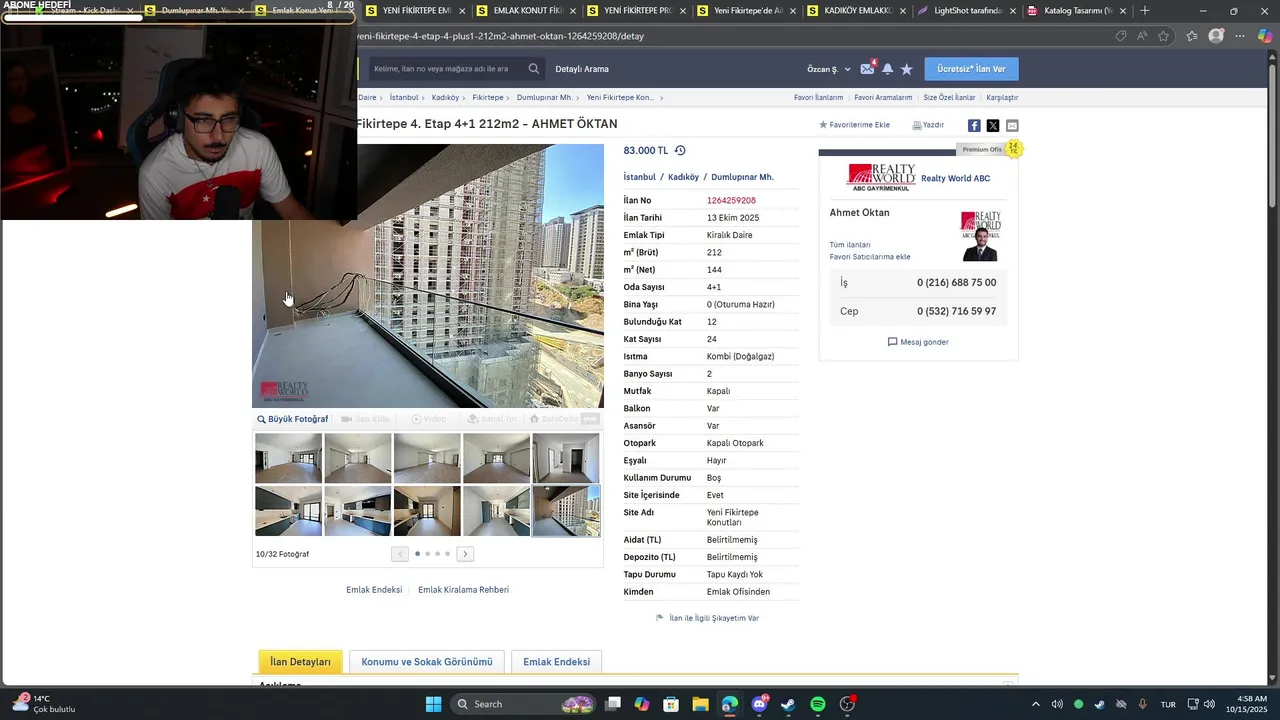Open Discord from taskbar
The image size is (1280, 720).
coord(759,704)
